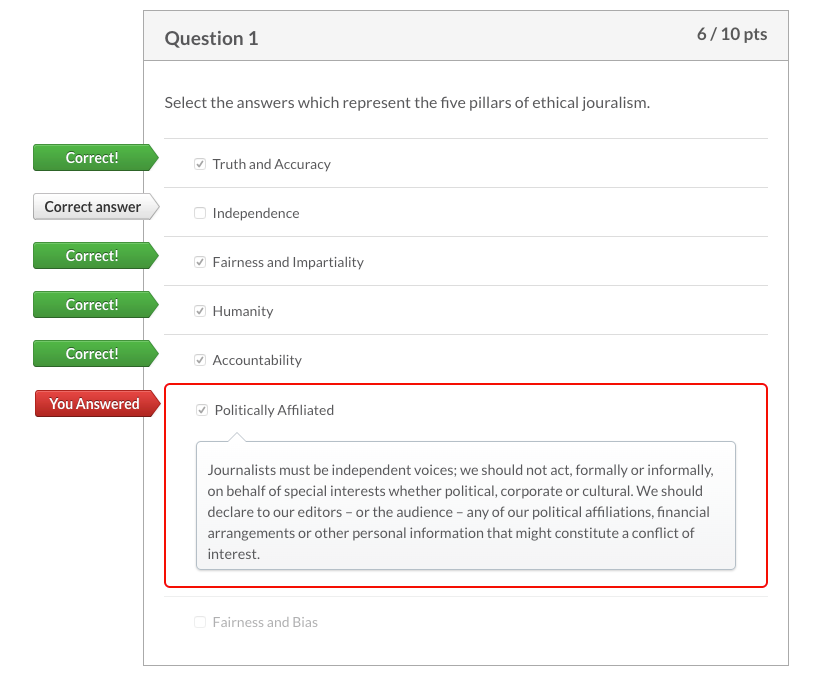Select the Independence answer label
This screenshot has width=826, height=682.
[x=255, y=213]
